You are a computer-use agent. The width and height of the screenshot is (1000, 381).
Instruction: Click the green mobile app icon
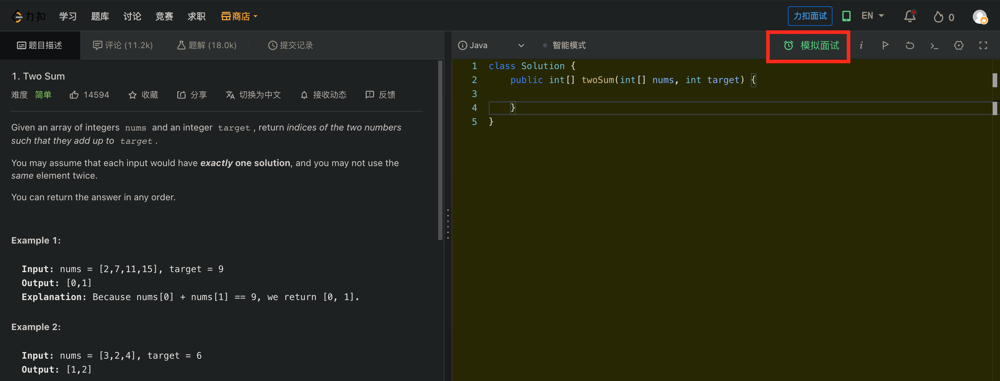click(x=846, y=16)
